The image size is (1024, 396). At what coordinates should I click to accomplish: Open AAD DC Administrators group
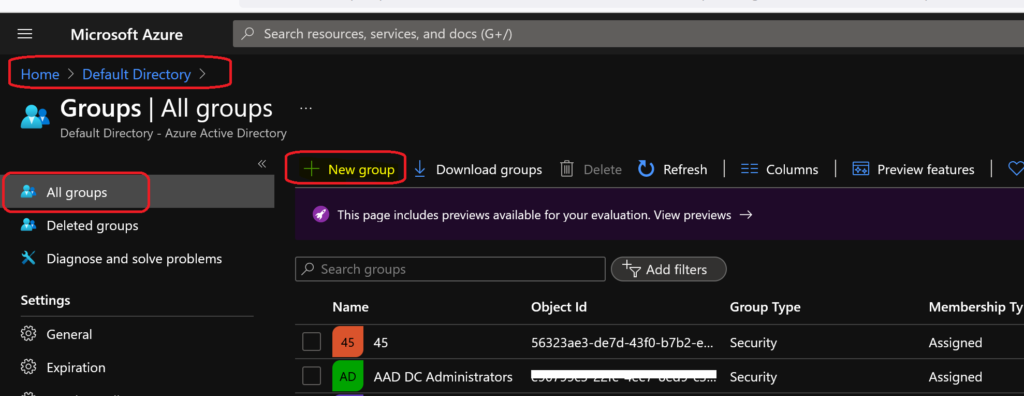tap(443, 377)
